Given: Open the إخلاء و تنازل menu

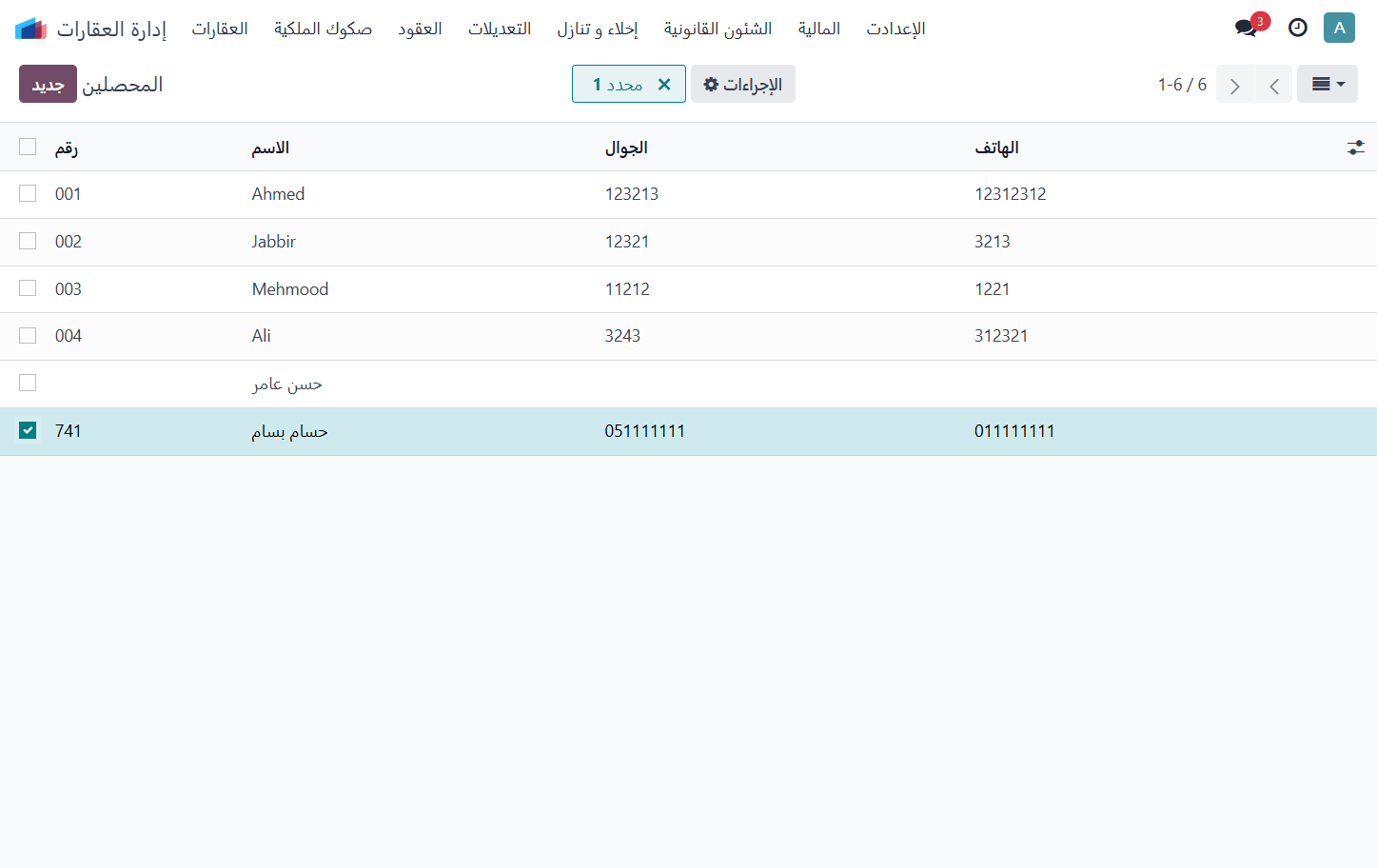Looking at the screenshot, I should (x=598, y=29).
